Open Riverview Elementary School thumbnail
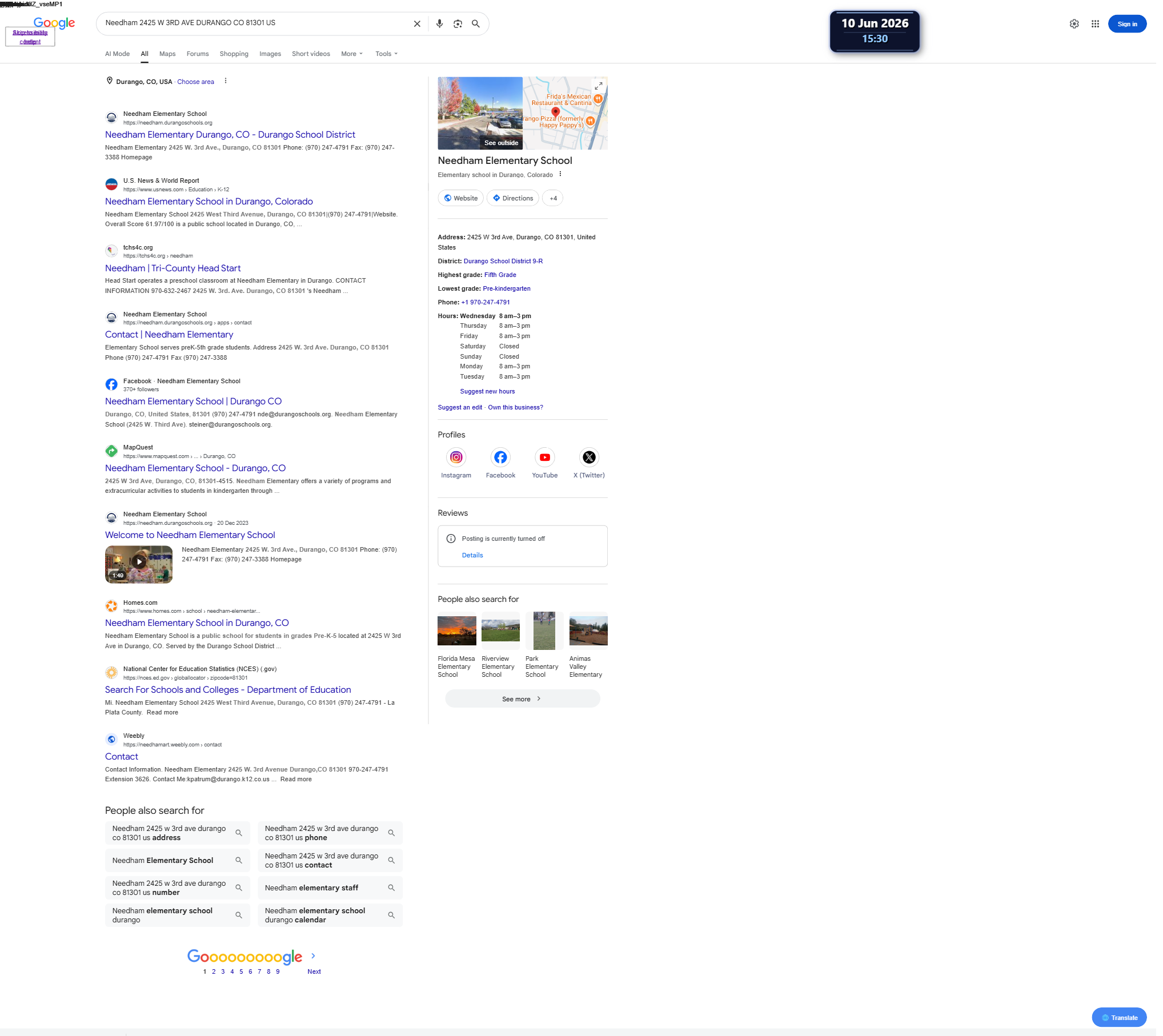Image resolution: width=1163 pixels, height=1036 pixels. 501,631
